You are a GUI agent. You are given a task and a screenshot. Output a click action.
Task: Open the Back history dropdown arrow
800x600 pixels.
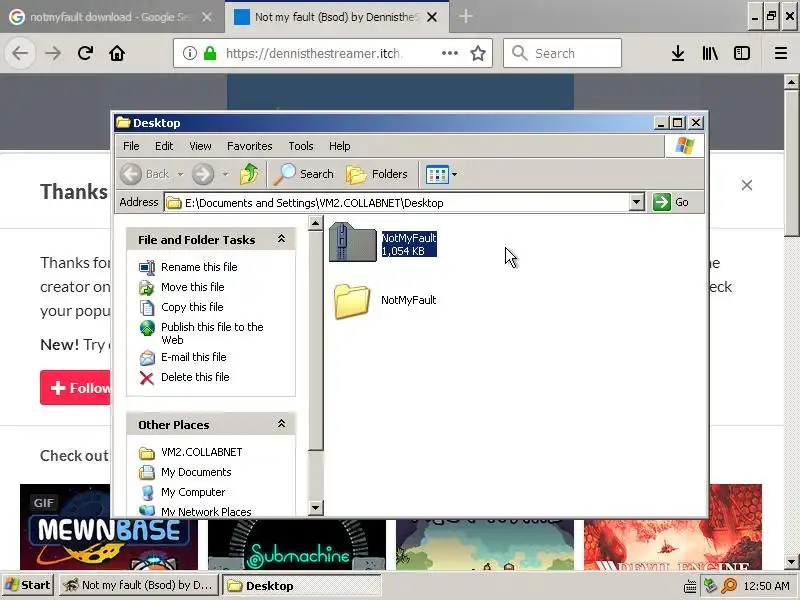pos(180,174)
